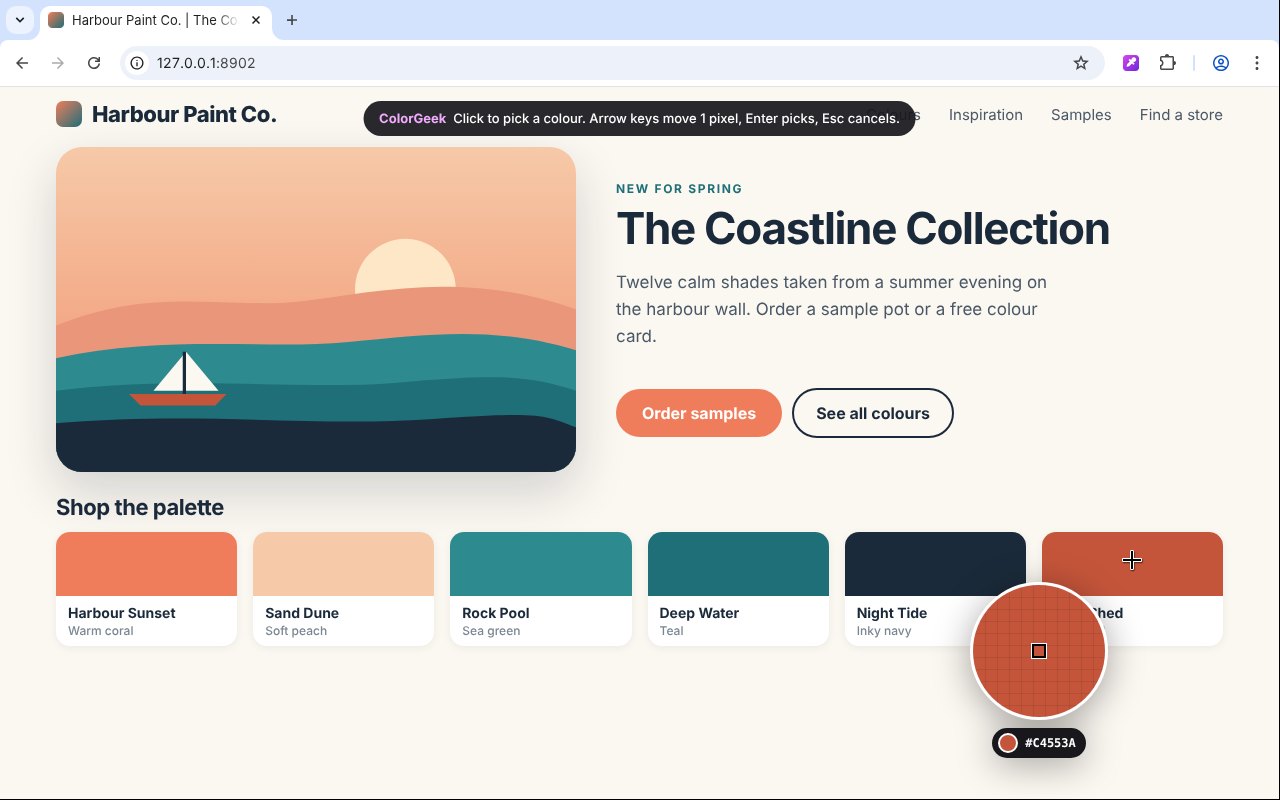1280x800 pixels.
Task: Click the #C4553A hex value label
Action: (x=1050, y=743)
